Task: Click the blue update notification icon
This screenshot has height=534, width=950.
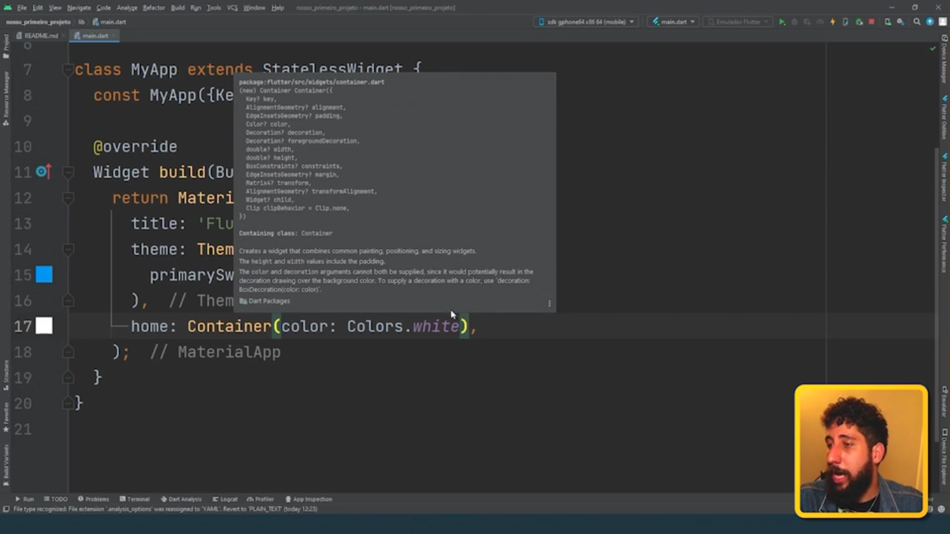Action: pos(930,22)
